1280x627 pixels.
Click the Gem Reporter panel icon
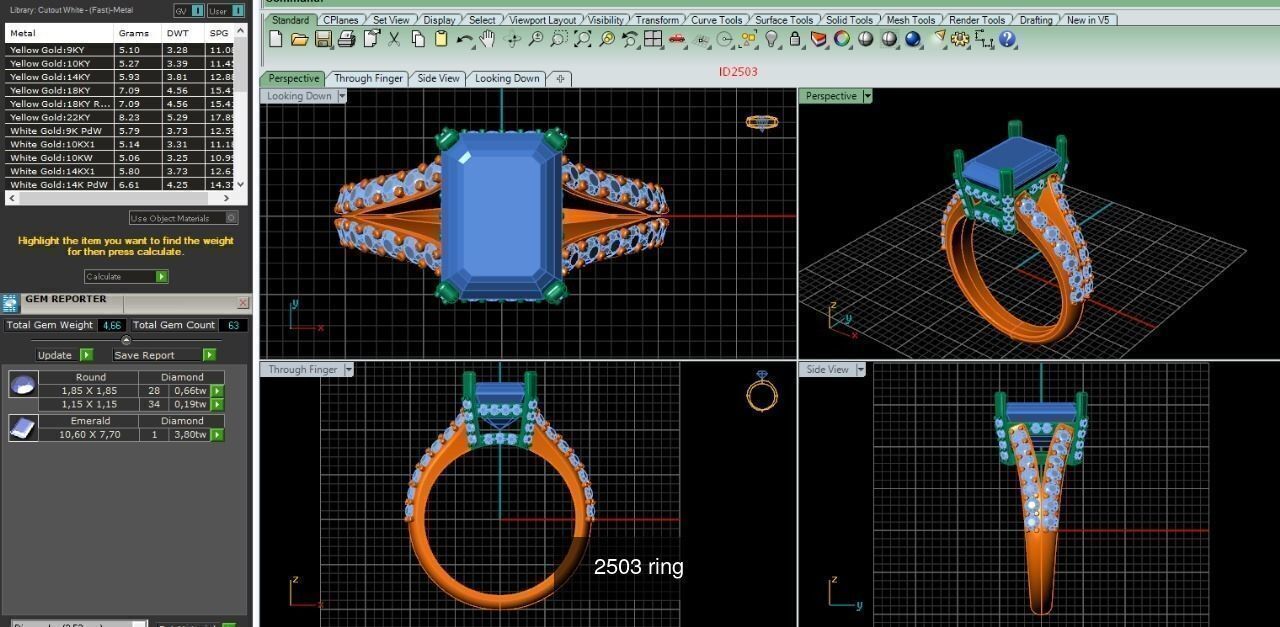point(10,303)
